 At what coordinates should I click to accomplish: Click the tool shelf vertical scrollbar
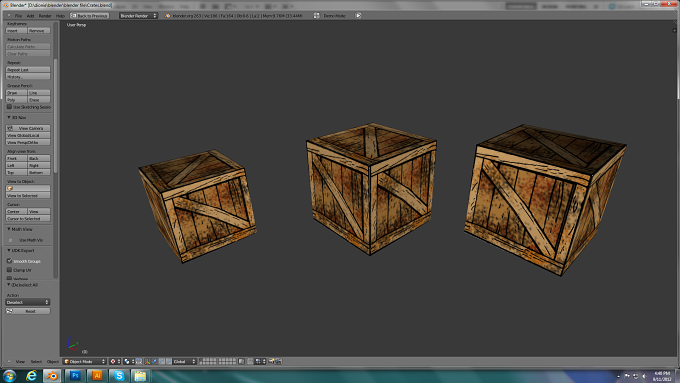[56, 169]
